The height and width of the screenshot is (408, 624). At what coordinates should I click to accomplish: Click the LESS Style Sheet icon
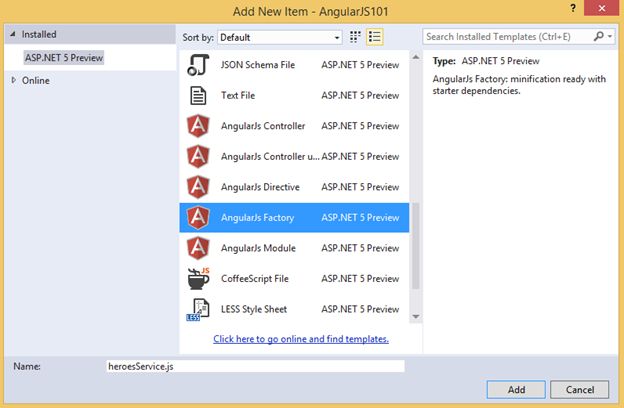(x=198, y=309)
